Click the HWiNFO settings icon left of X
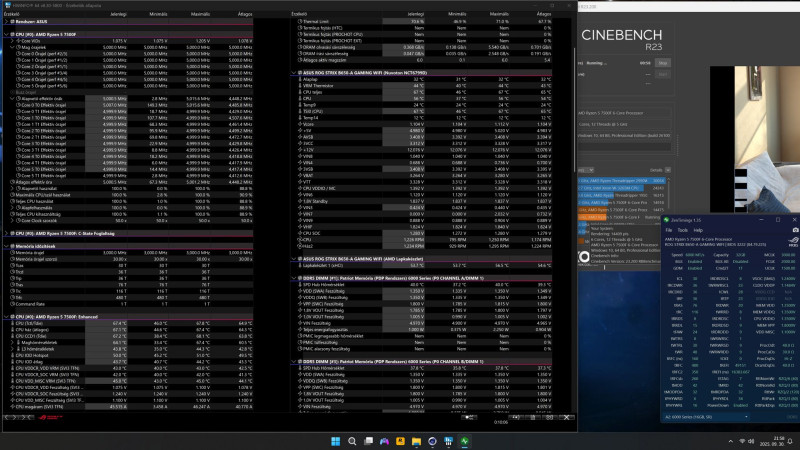 point(549,417)
